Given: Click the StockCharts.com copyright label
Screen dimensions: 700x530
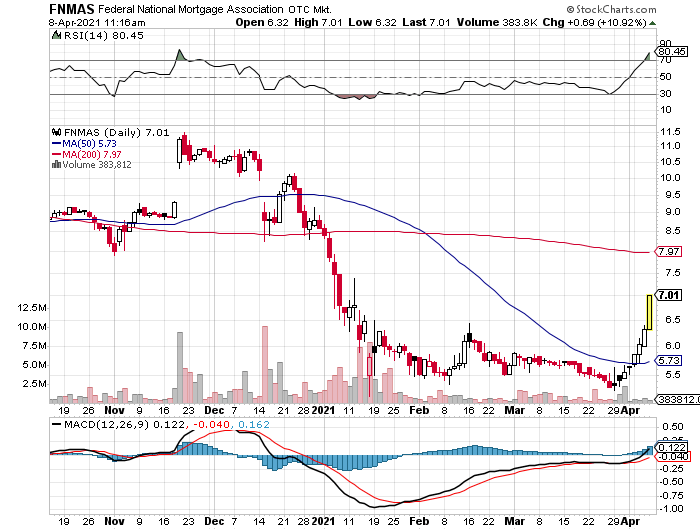Looking at the screenshot, I should pyautogui.click(x=611, y=9).
